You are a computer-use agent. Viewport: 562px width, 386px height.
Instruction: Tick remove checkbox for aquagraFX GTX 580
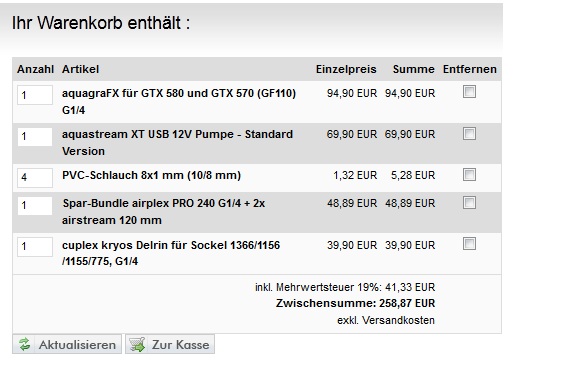[x=469, y=92]
